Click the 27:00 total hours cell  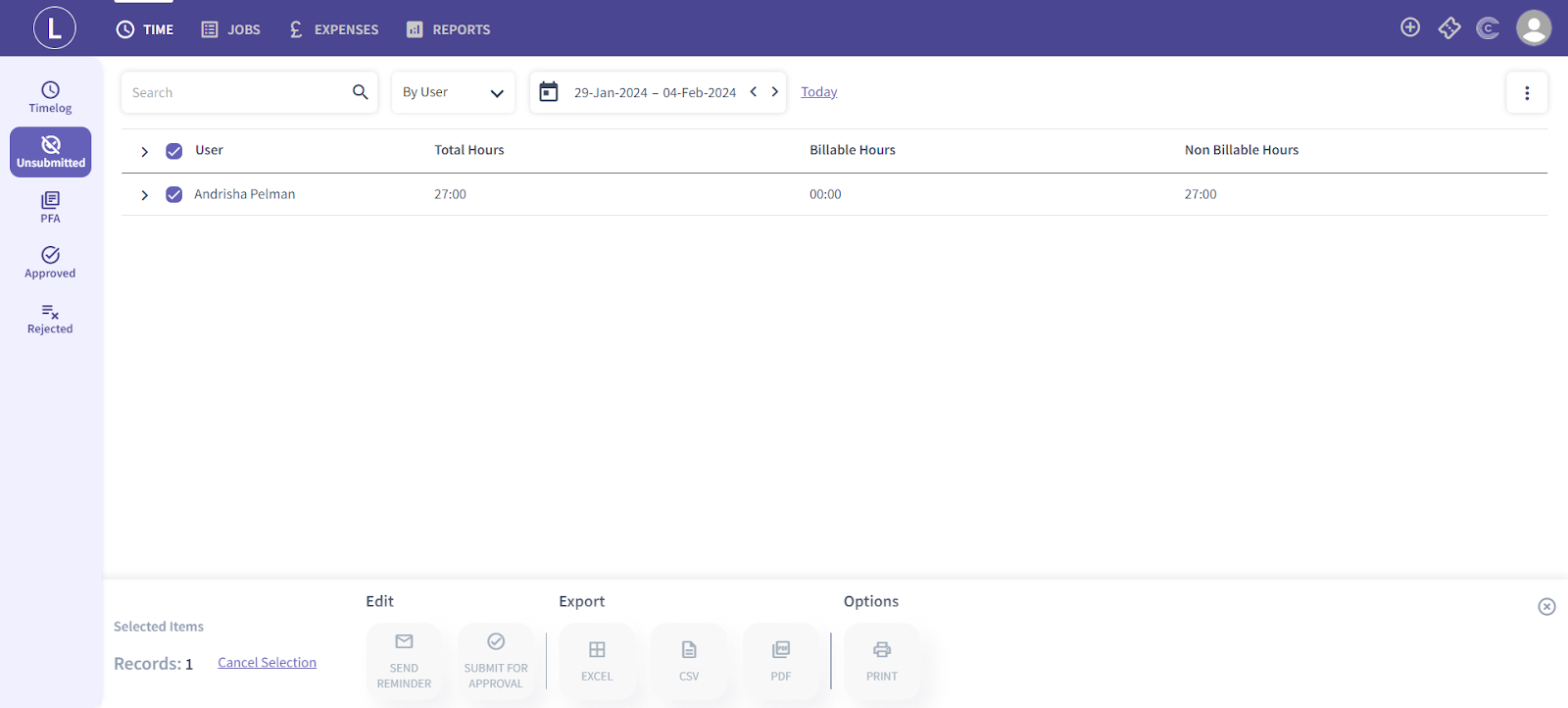[x=450, y=194]
